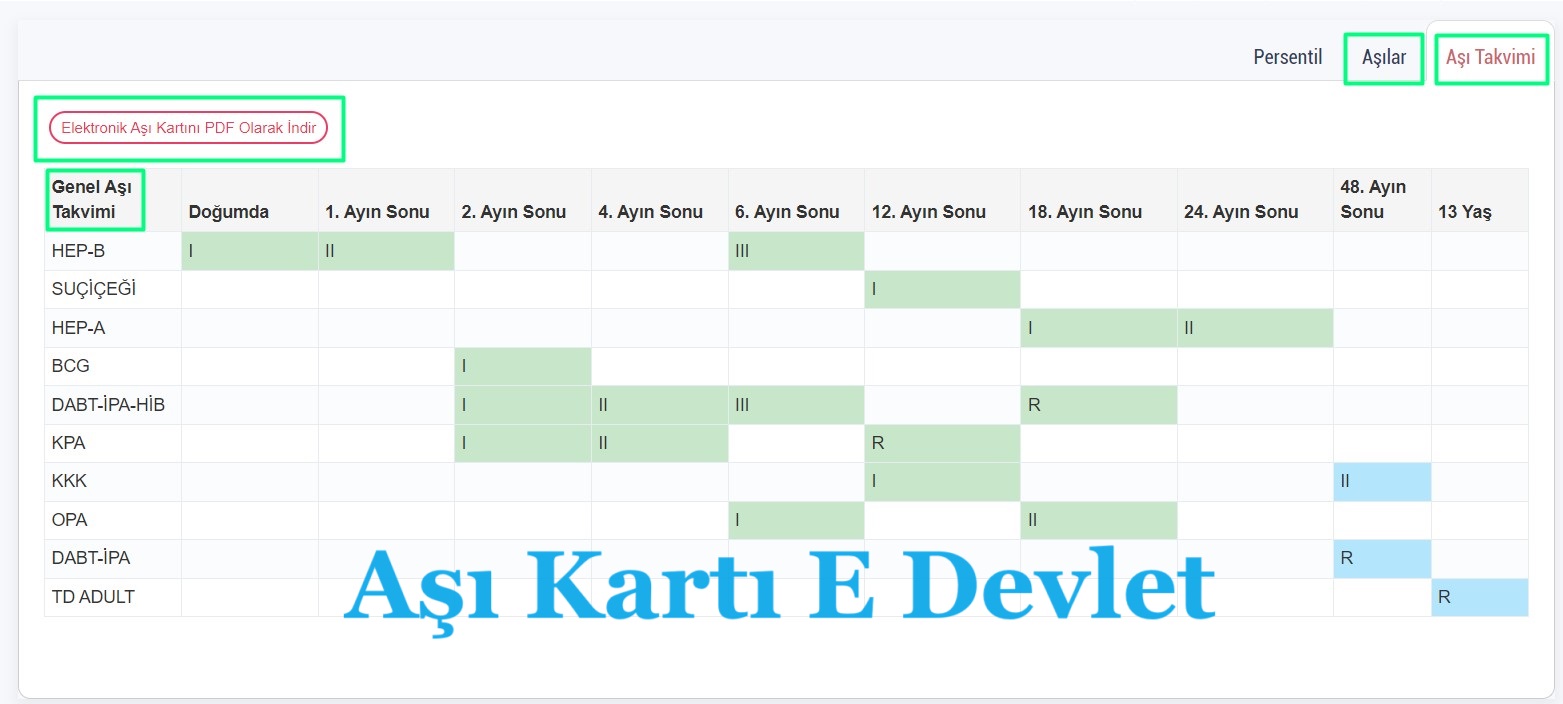Click KPA dose I at 2. Ayın Sonu
Image resolution: width=1563 pixels, height=704 pixels.
point(523,442)
